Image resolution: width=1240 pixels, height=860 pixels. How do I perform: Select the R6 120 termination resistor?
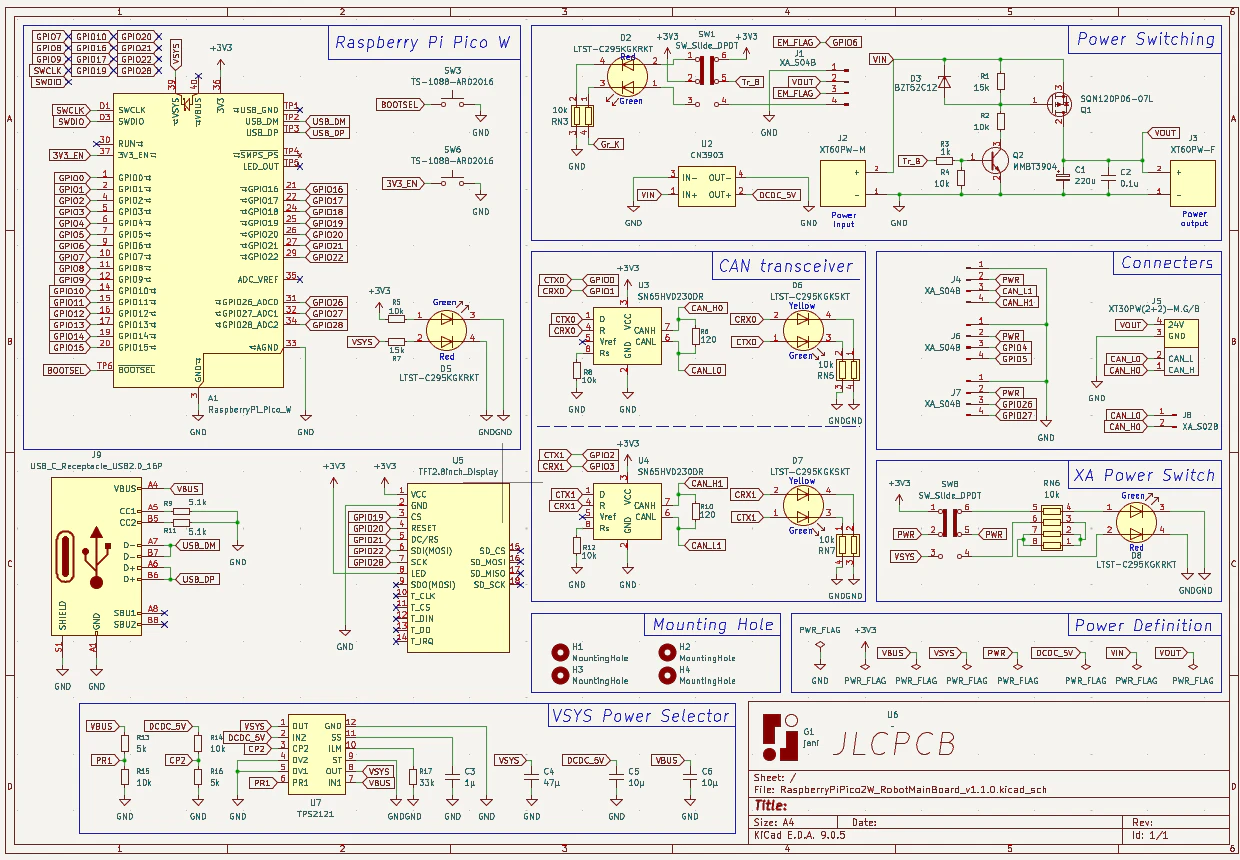[695, 336]
